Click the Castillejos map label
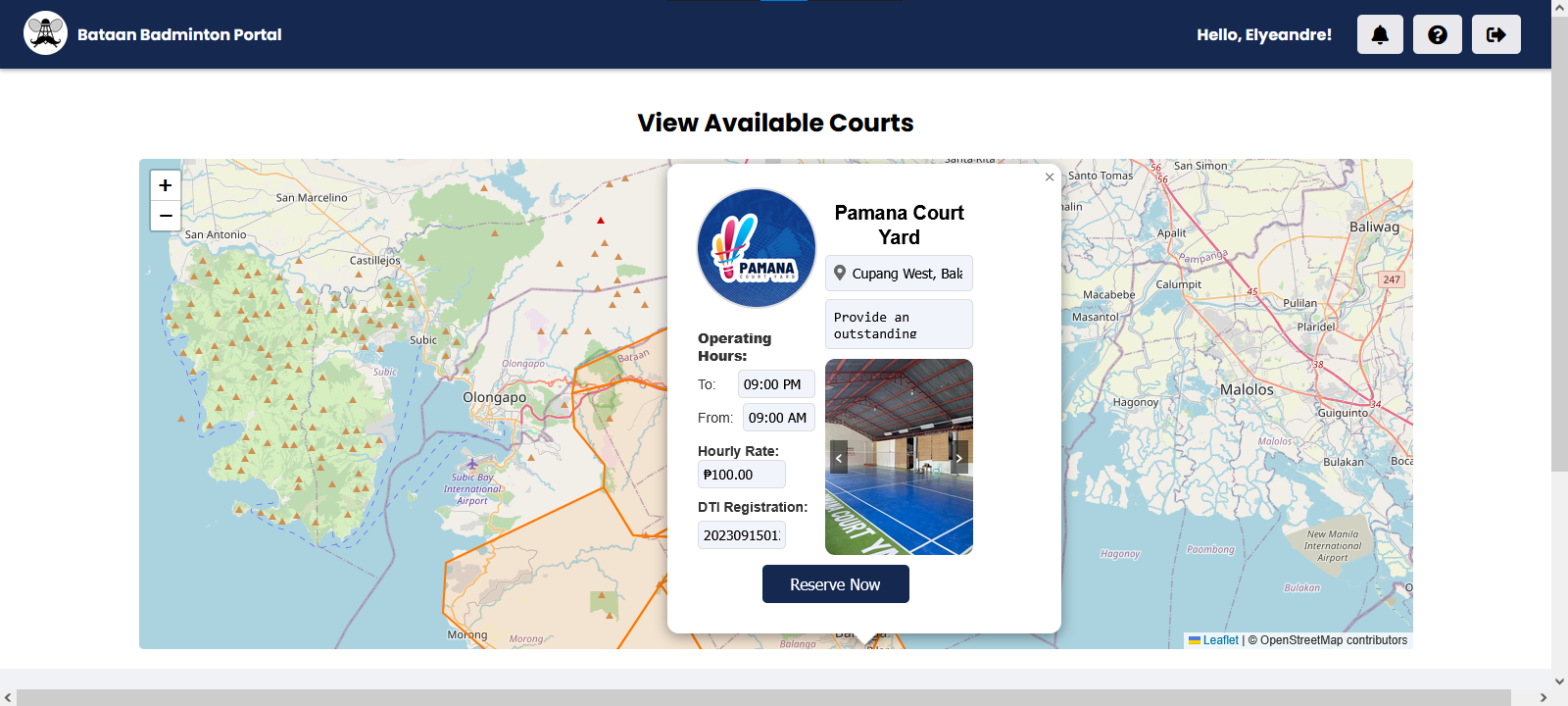The width and height of the screenshot is (1568, 706). tap(375, 260)
